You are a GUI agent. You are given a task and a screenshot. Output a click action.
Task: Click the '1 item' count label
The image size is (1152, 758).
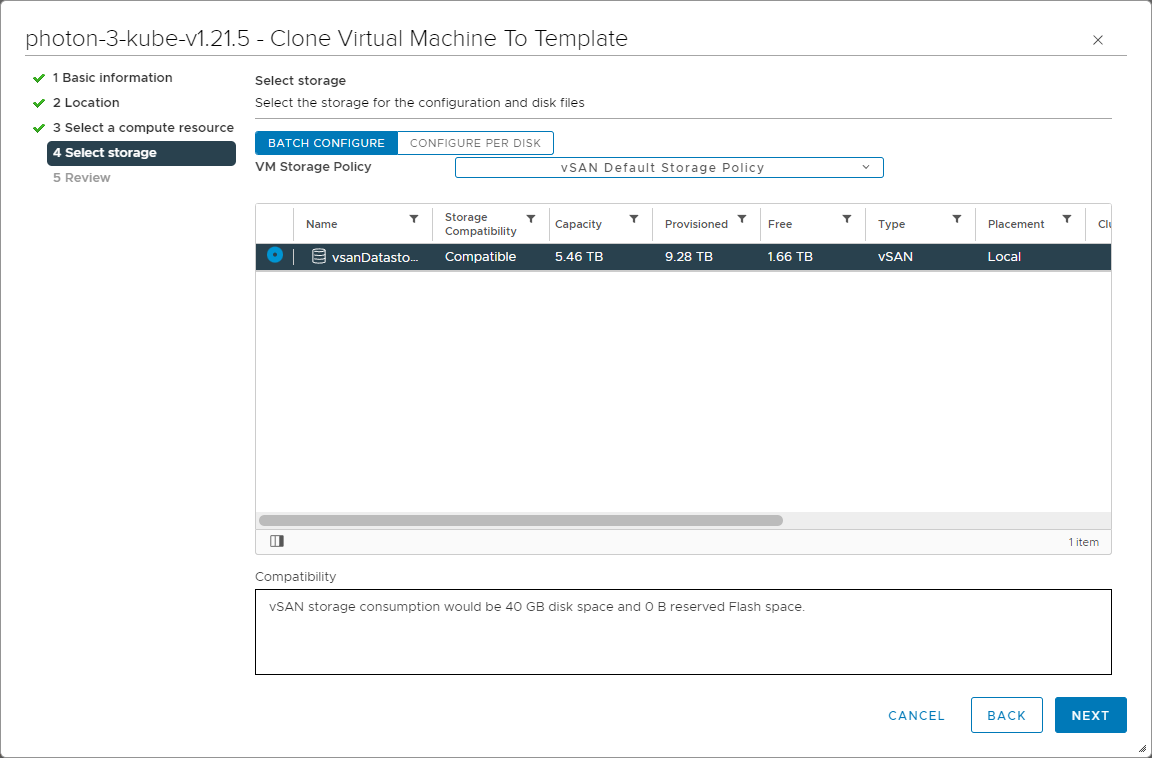pyautogui.click(x=1084, y=542)
